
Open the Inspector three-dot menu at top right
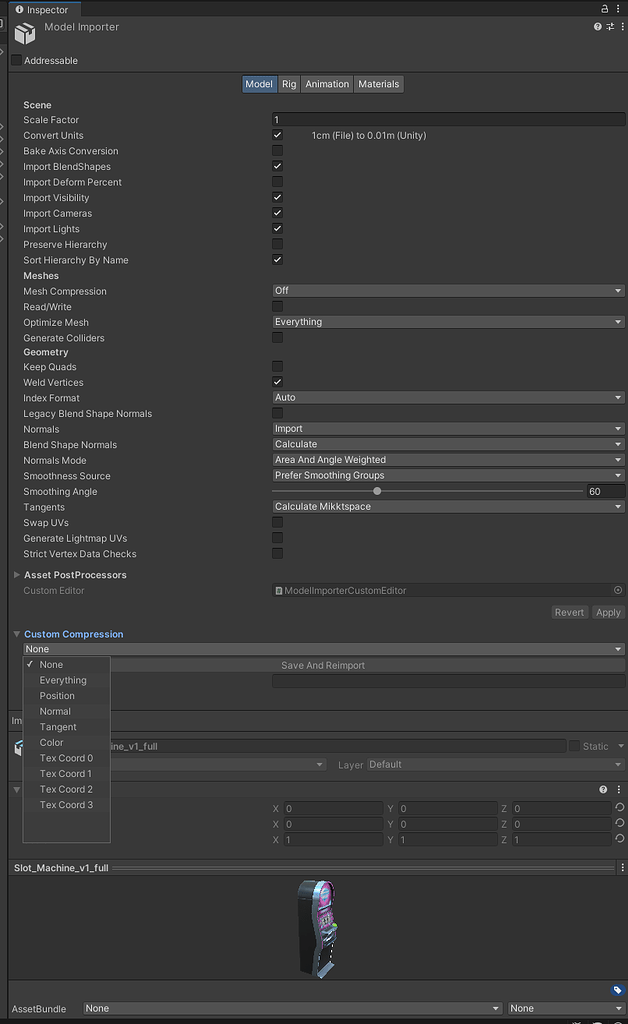(x=620, y=8)
